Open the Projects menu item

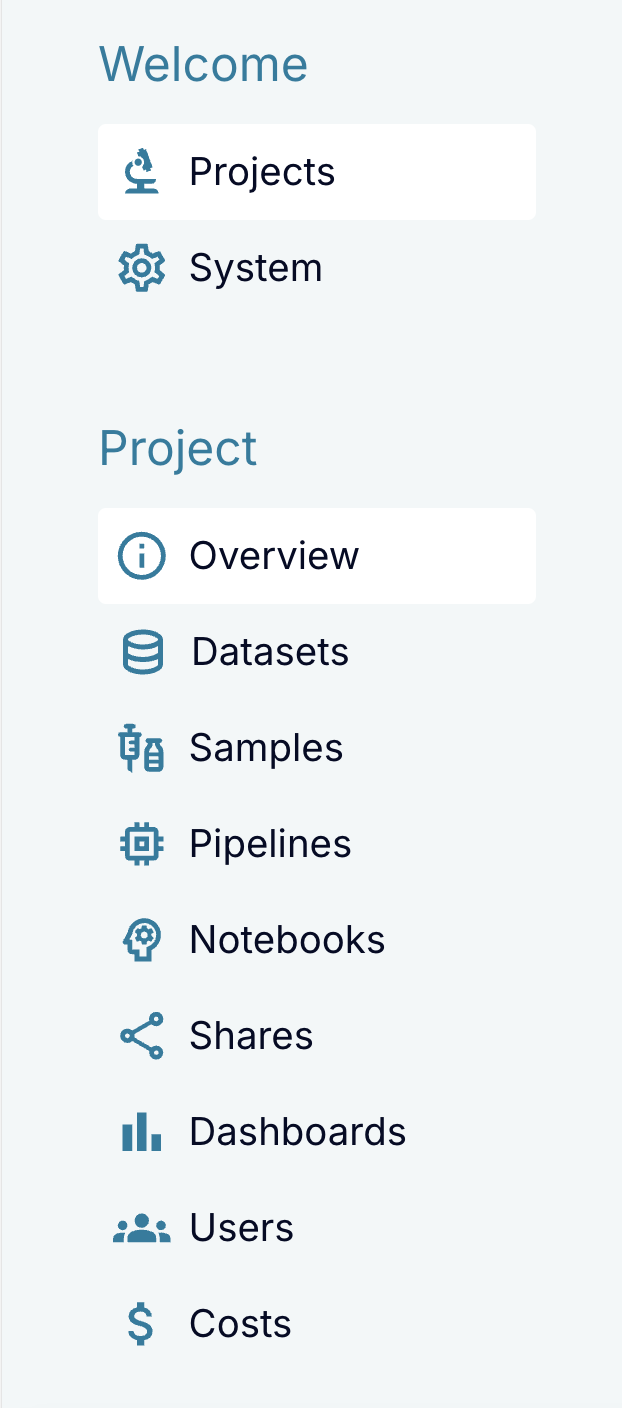[317, 172]
